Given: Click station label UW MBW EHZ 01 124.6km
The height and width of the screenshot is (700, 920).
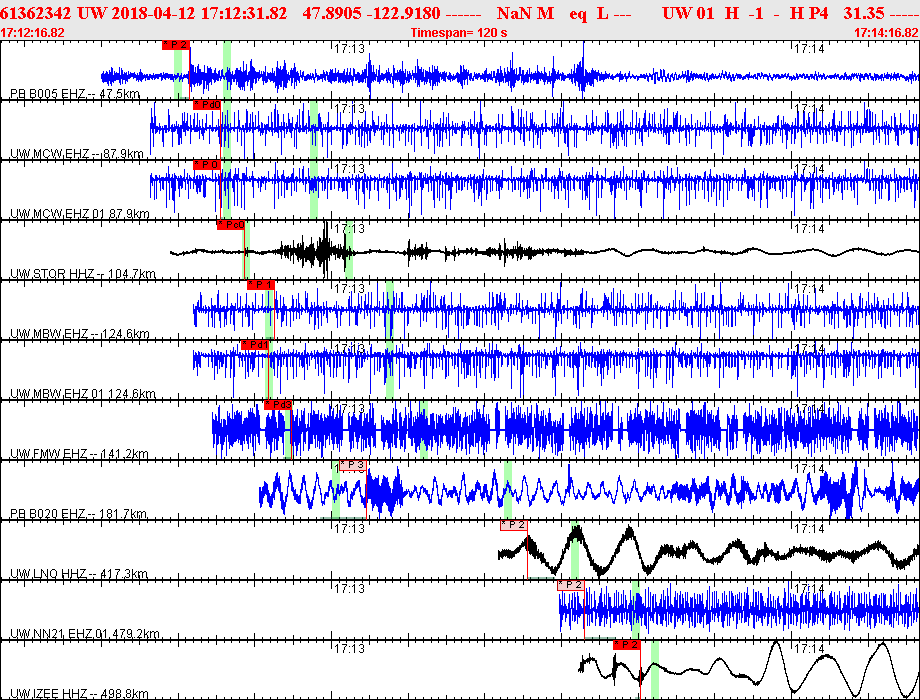Looking at the screenshot, I should 83,394.
